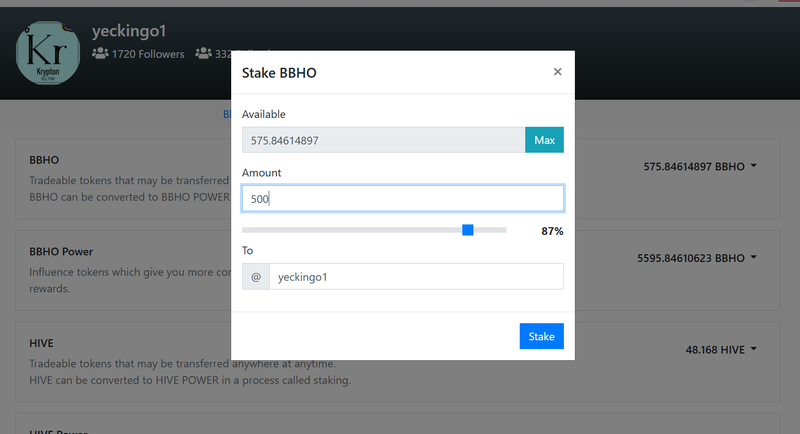View the 1720 Followers list
Screen dimensions: 800x434
(x=148, y=54)
